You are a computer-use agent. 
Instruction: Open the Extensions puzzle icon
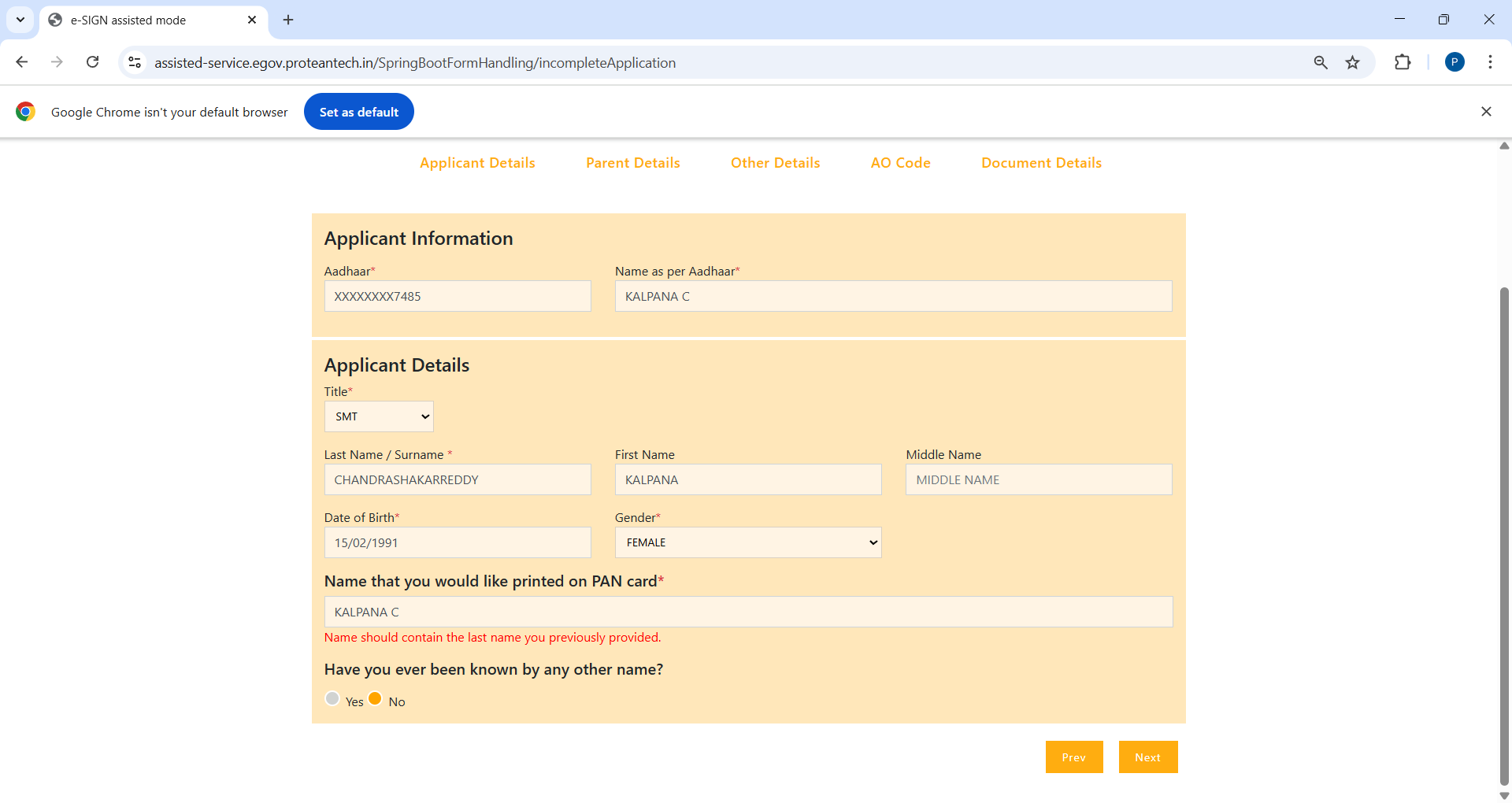point(1403,62)
